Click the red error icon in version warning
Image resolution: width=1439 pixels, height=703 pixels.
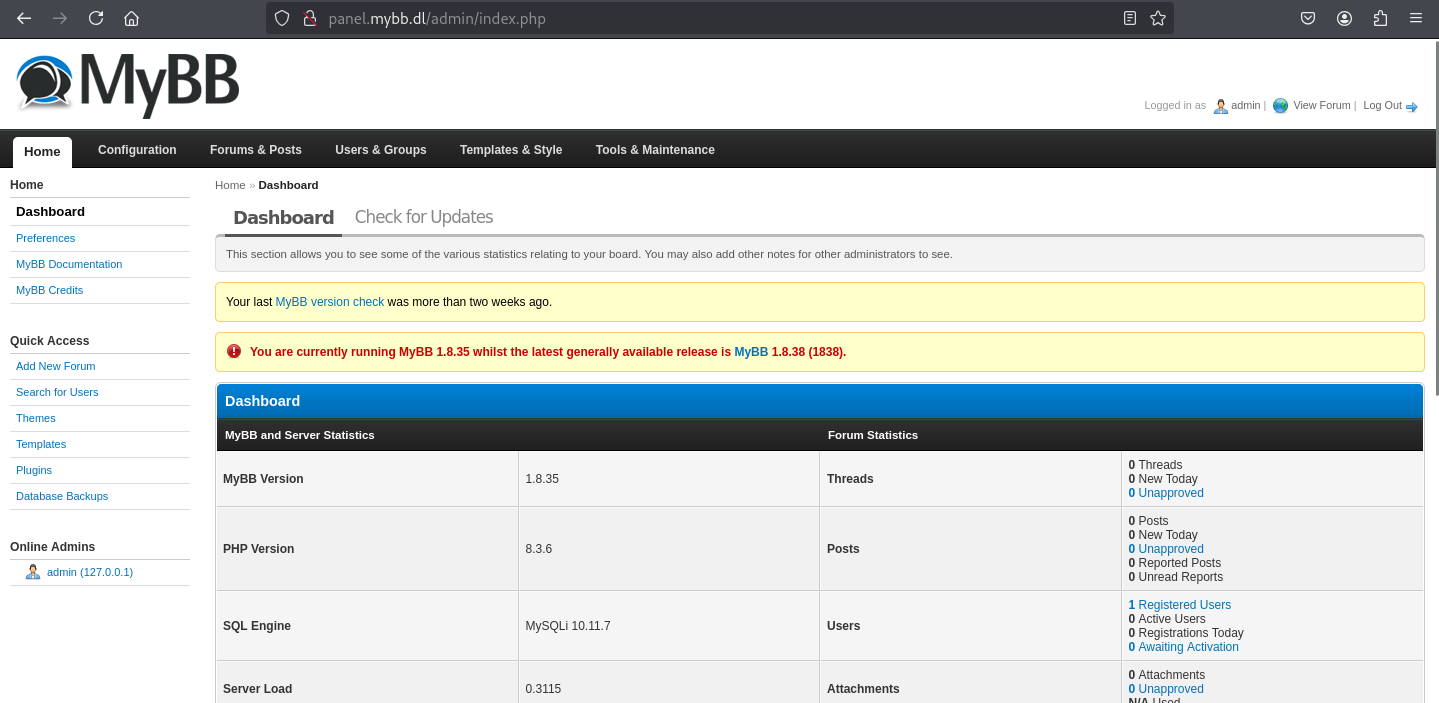point(234,351)
